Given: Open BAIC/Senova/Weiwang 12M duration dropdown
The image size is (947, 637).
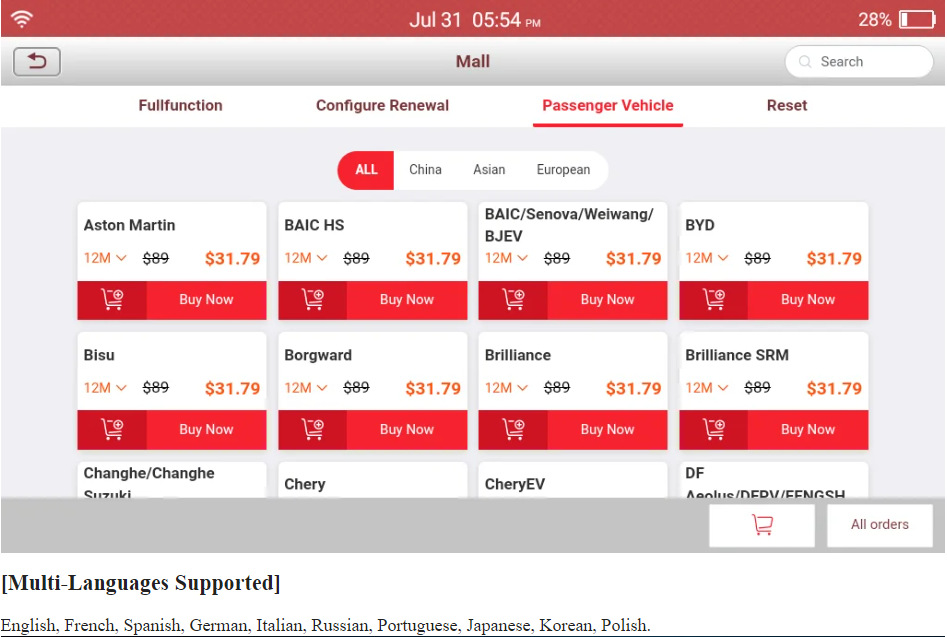Looking at the screenshot, I should point(506,258).
